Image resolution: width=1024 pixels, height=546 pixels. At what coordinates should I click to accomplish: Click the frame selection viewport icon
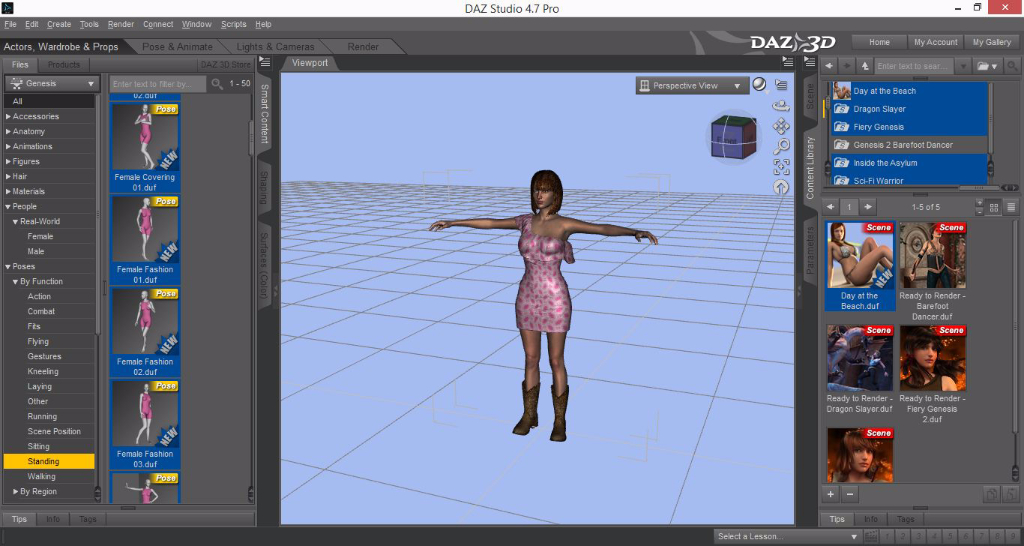(x=781, y=167)
